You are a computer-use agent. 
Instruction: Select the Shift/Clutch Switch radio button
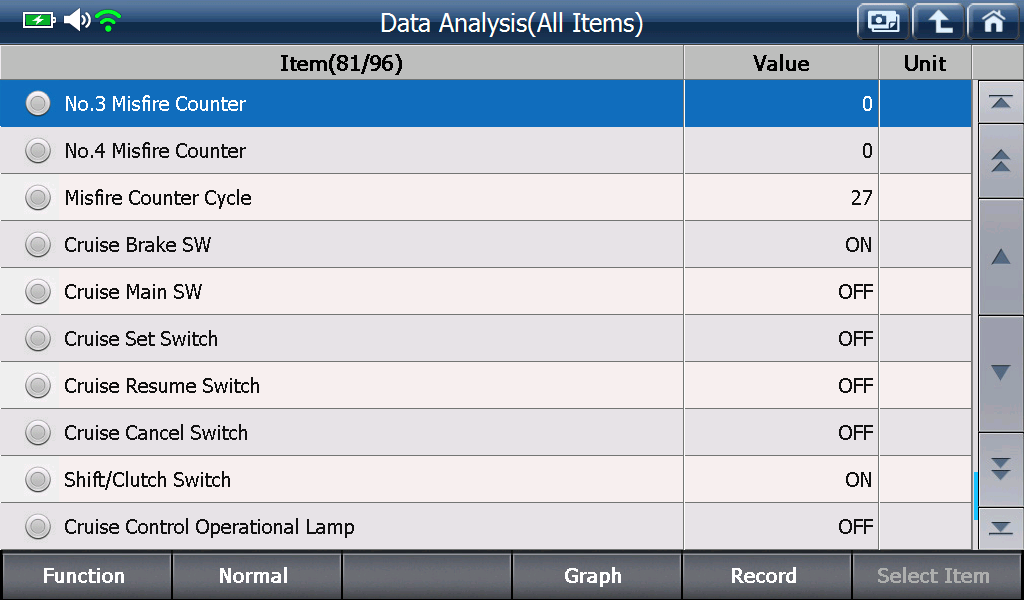click(x=38, y=480)
